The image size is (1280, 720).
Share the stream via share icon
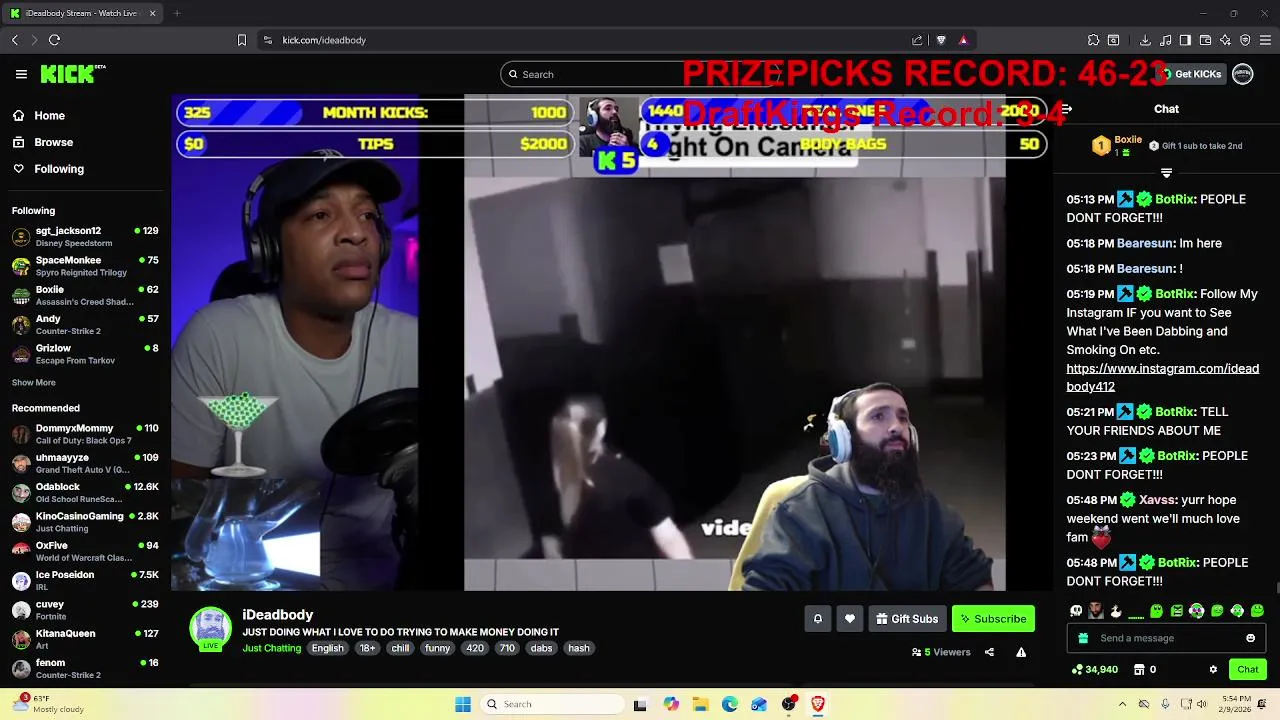989,652
